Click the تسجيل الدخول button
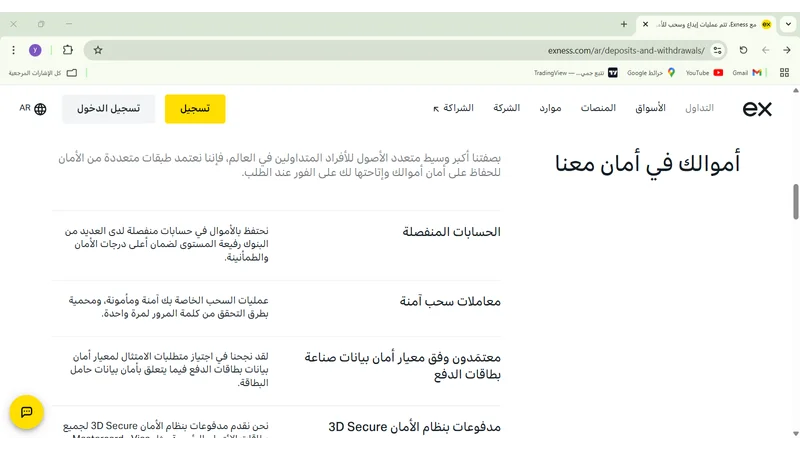 click(108, 108)
